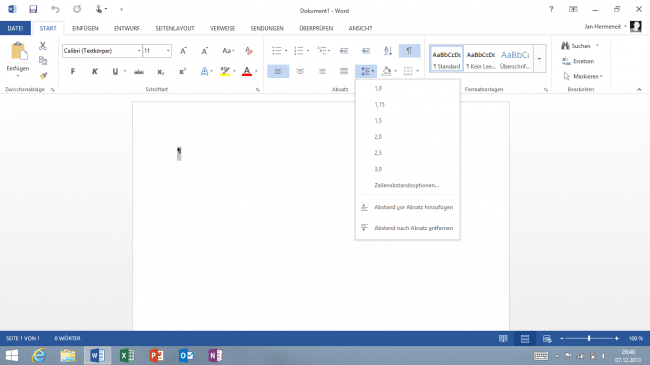This screenshot has height=365, width=650.
Task: Open Schriftart dialog launcher
Action: tap(257, 90)
